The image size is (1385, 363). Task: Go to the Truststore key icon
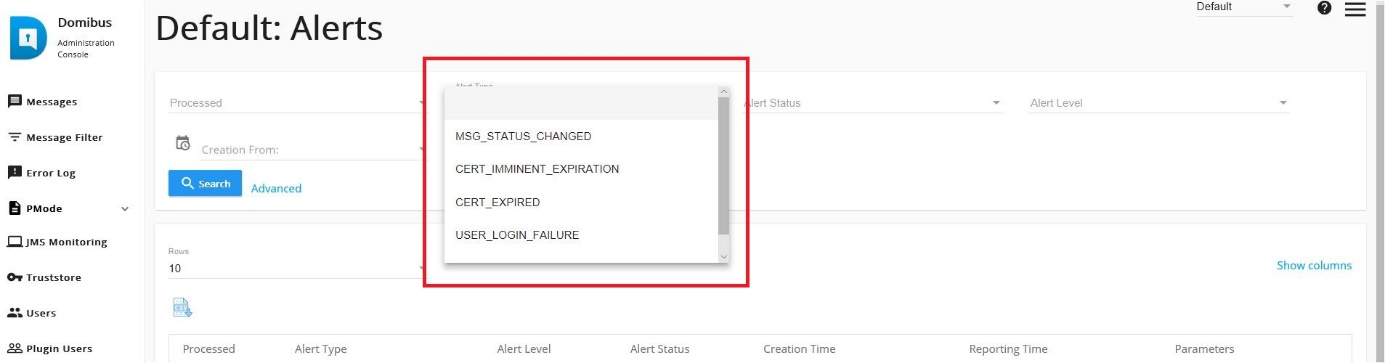pyautogui.click(x=15, y=277)
